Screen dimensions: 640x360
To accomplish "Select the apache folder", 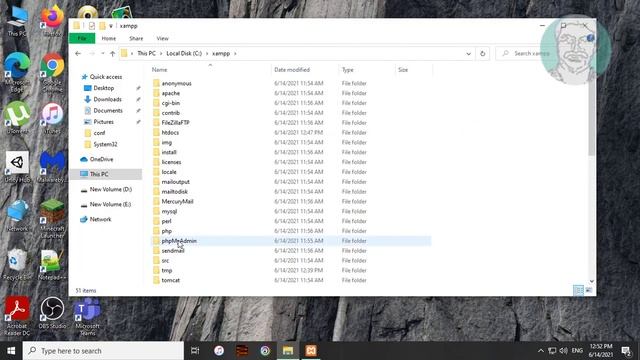I will 170,93.
